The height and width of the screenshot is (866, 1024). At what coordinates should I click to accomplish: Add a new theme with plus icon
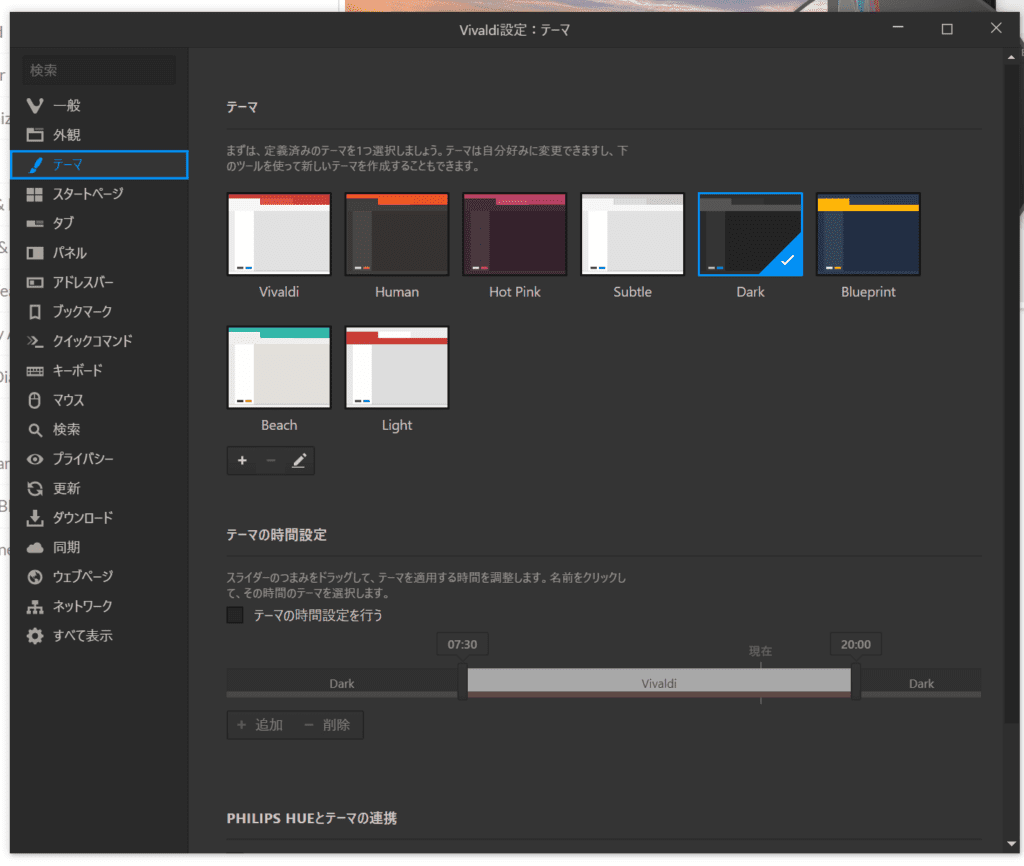(242, 460)
